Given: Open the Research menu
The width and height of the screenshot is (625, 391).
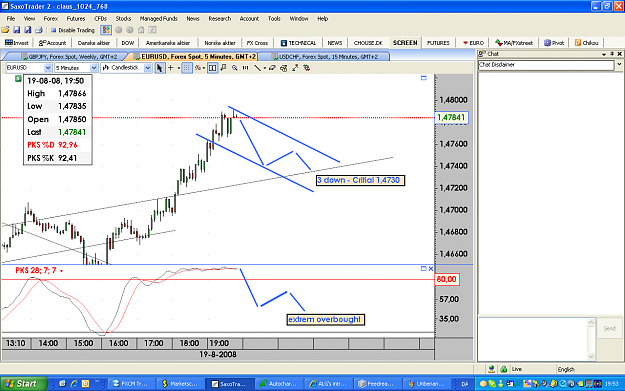Looking at the screenshot, I should 220,19.
